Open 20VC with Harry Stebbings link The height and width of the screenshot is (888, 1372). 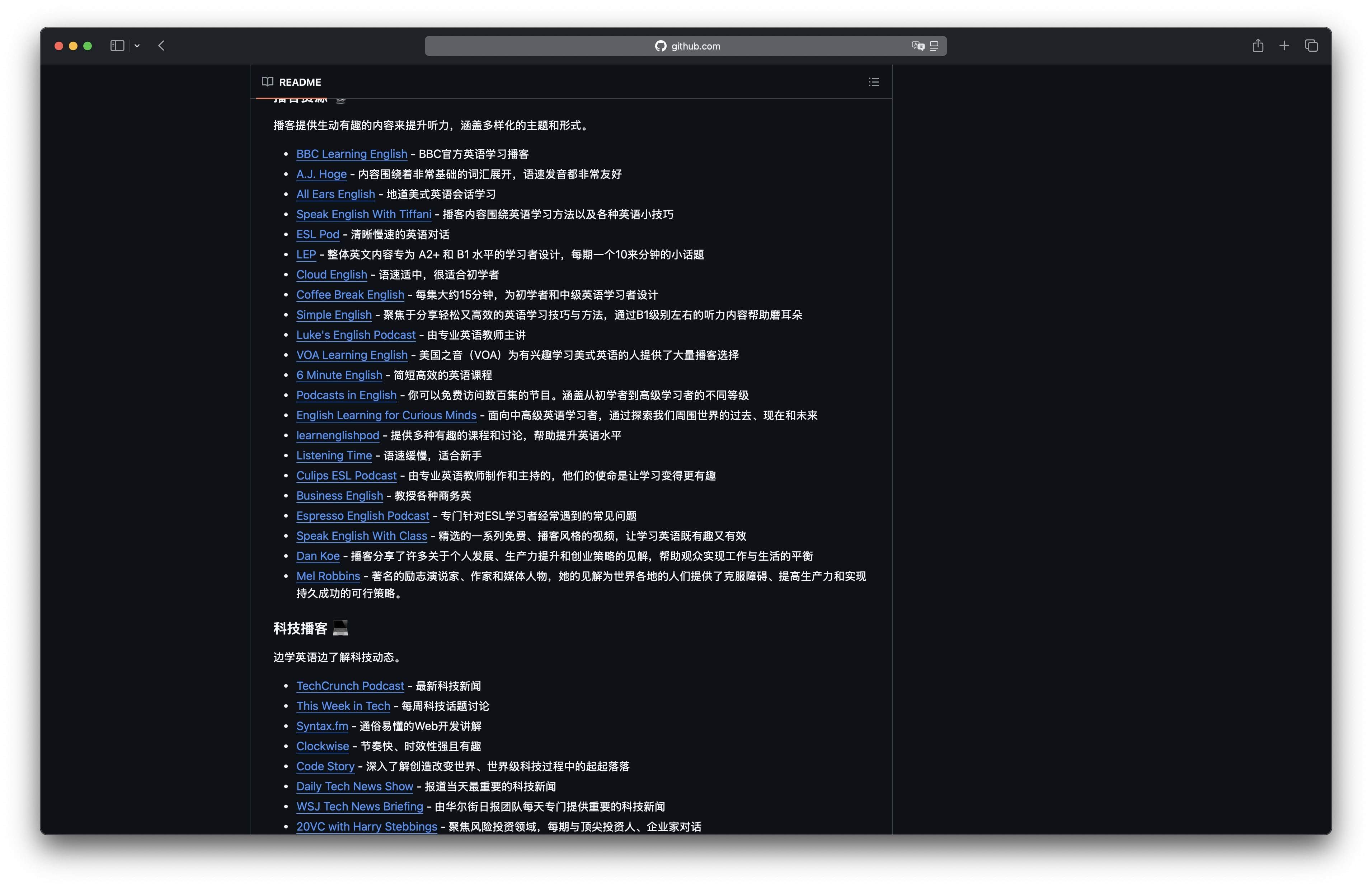(x=366, y=827)
